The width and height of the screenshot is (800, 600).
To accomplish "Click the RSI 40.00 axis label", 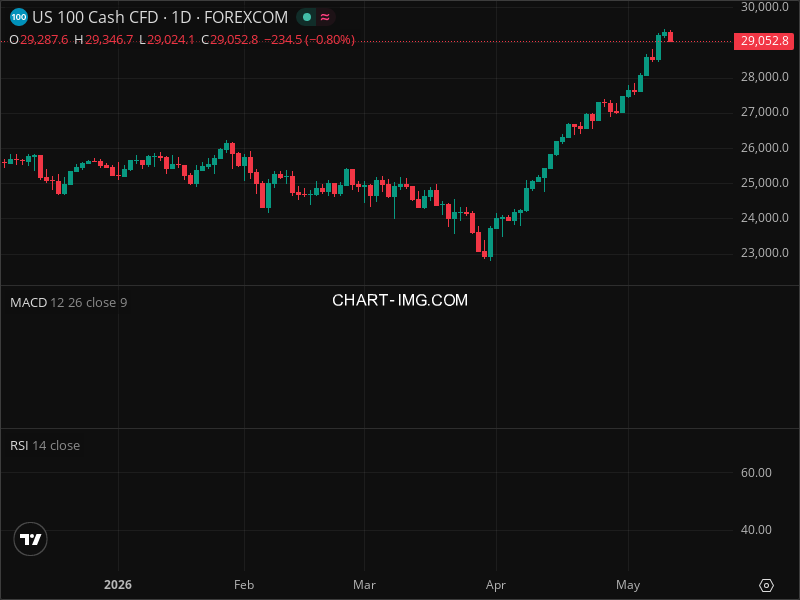I will coord(756,530).
